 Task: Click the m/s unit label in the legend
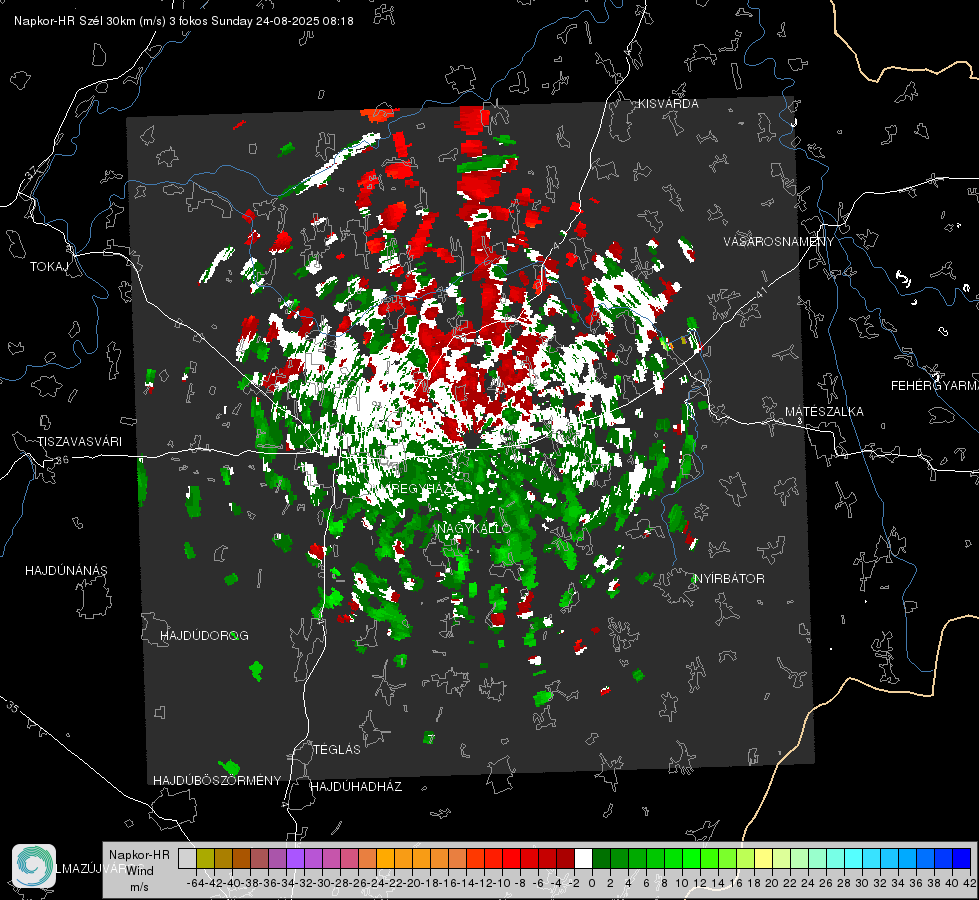point(139,887)
